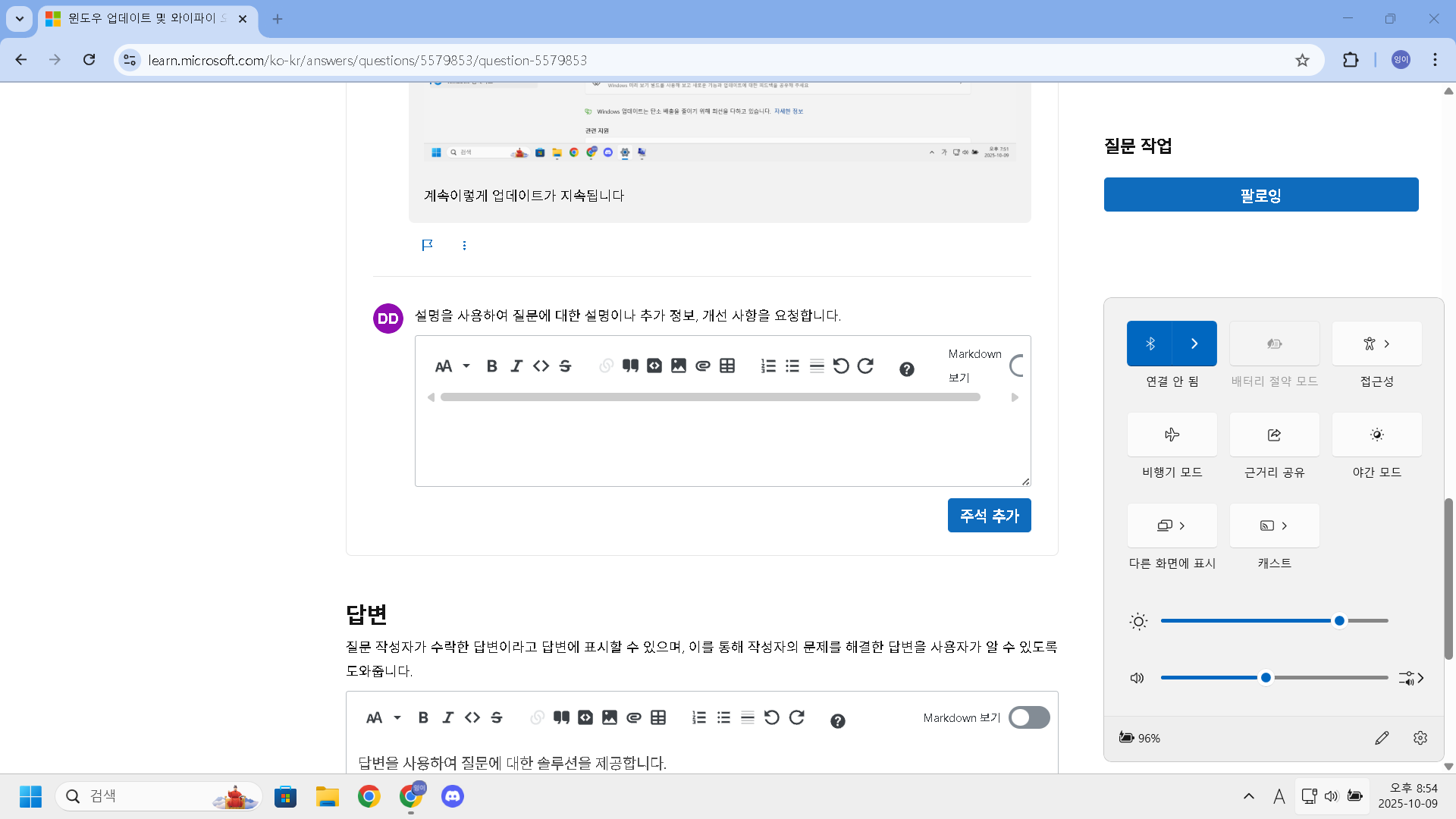The height and width of the screenshot is (819, 1456).
Task: Toggle nearby sharing tile
Action: 1274,435
